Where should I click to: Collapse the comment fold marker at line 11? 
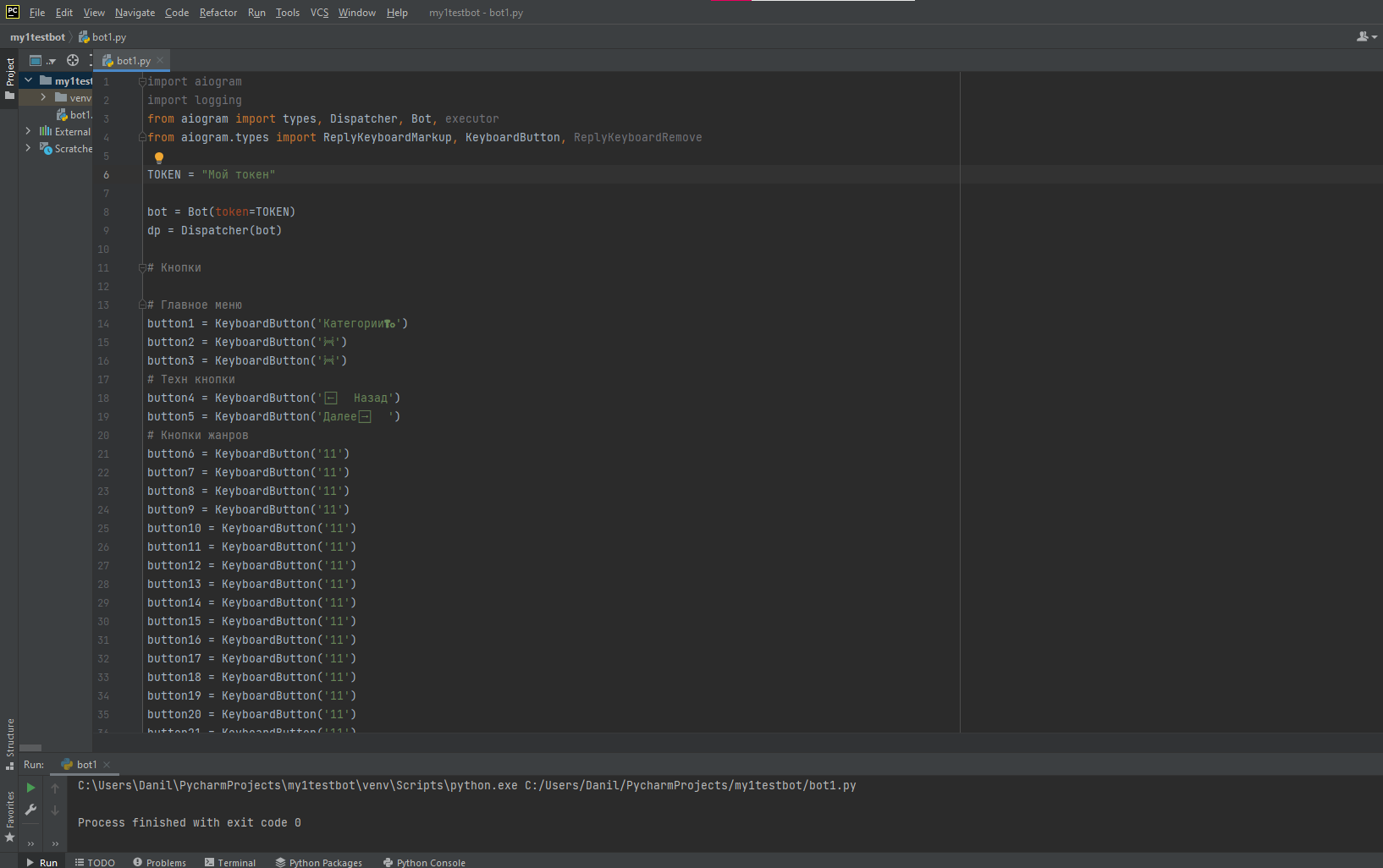tap(142, 267)
